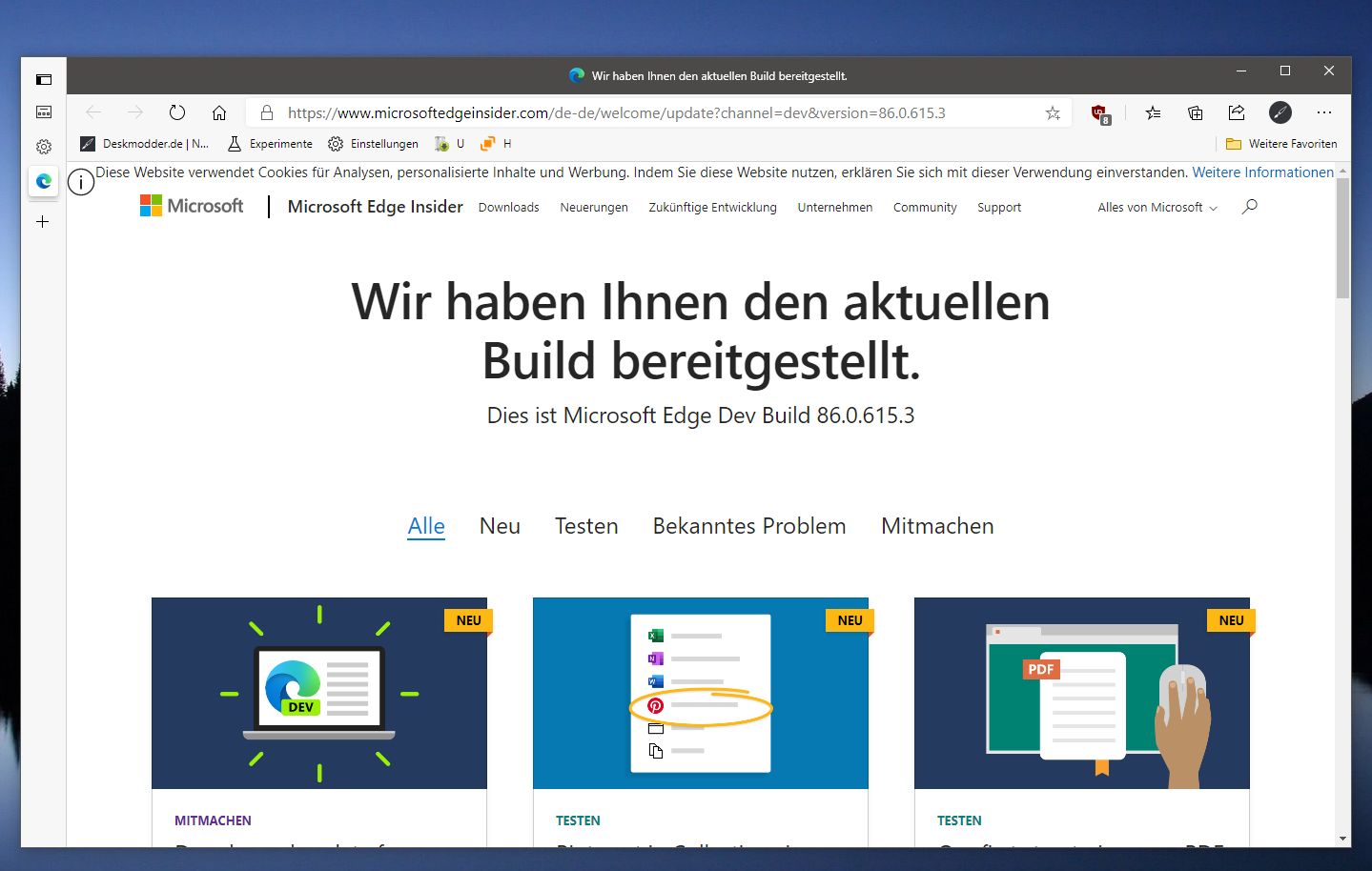Image resolution: width=1372 pixels, height=871 pixels.
Task: Minimize the Edge window
Action: click(1241, 71)
